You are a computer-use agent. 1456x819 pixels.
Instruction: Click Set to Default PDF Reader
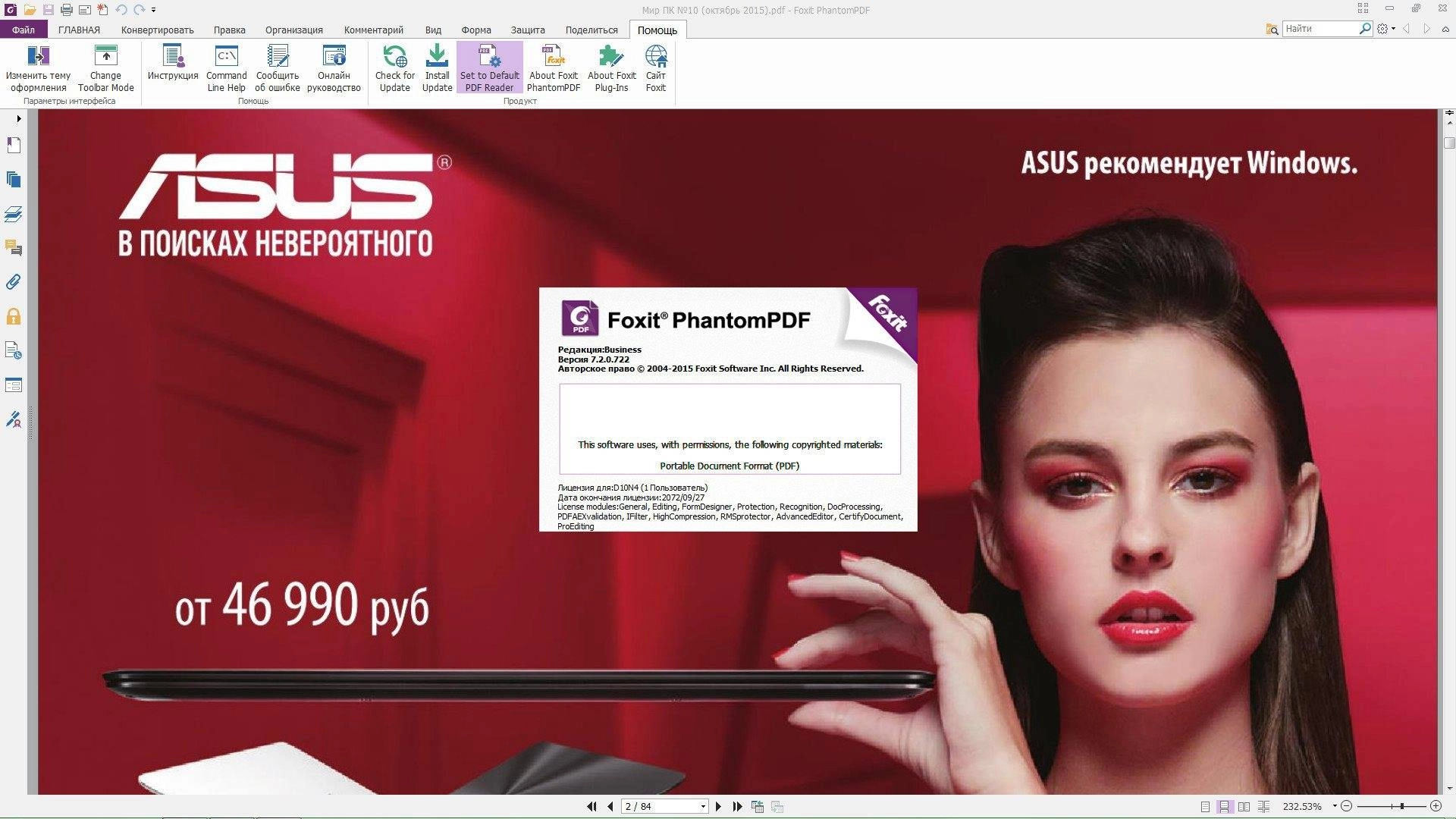(x=490, y=68)
